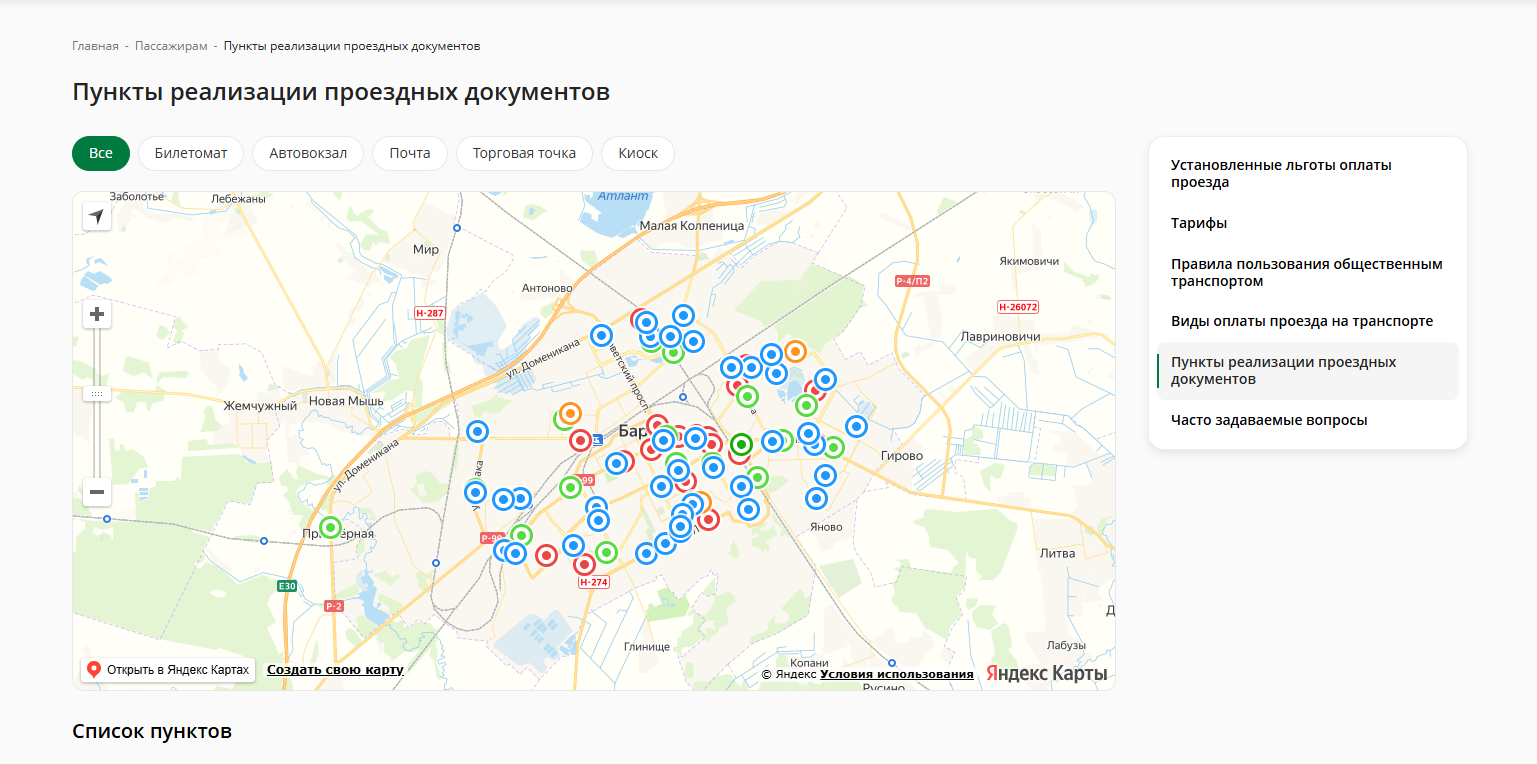Filter points by Торговая точка
This screenshot has width=1537, height=764.
(524, 154)
